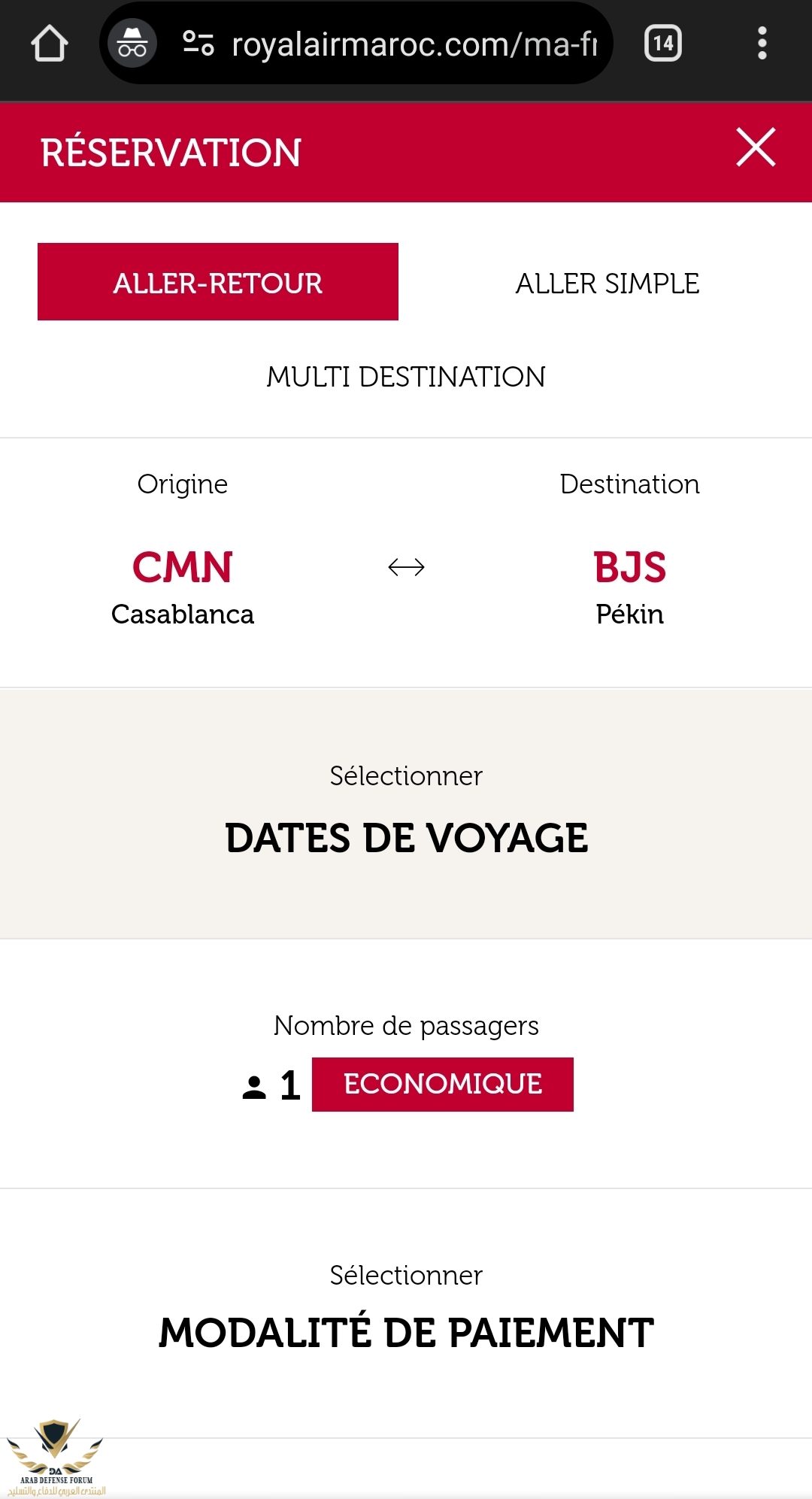
Task: Tap the passenger person icon
Action: point(254,1087)
